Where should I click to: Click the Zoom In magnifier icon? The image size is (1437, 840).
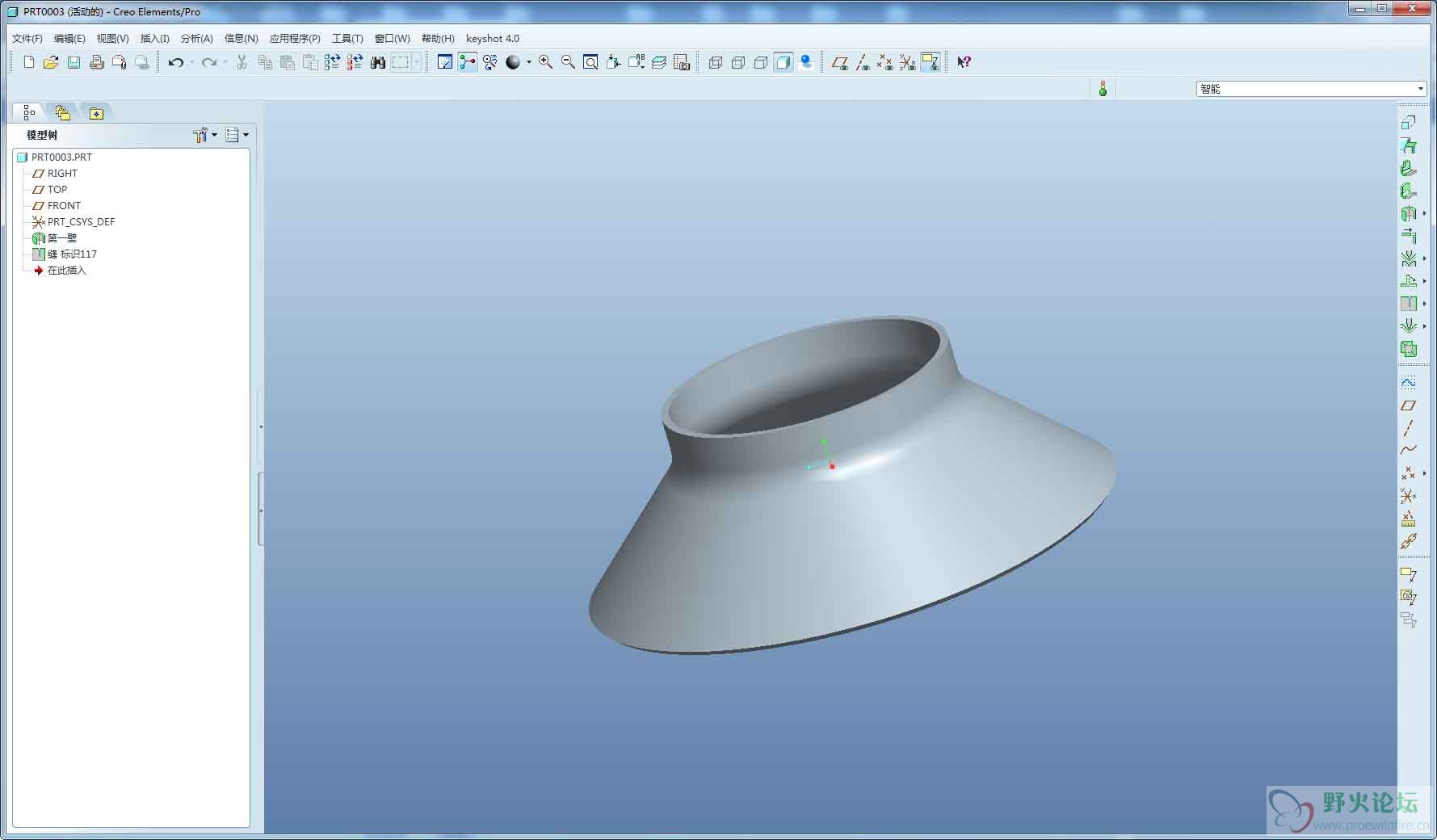tap(545, 62)
